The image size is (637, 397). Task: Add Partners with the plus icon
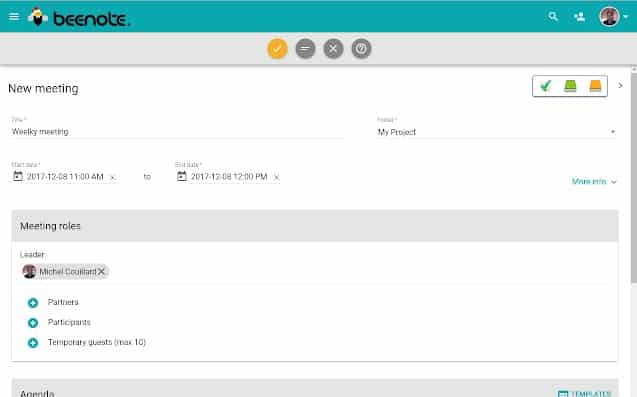click(33, 303)
